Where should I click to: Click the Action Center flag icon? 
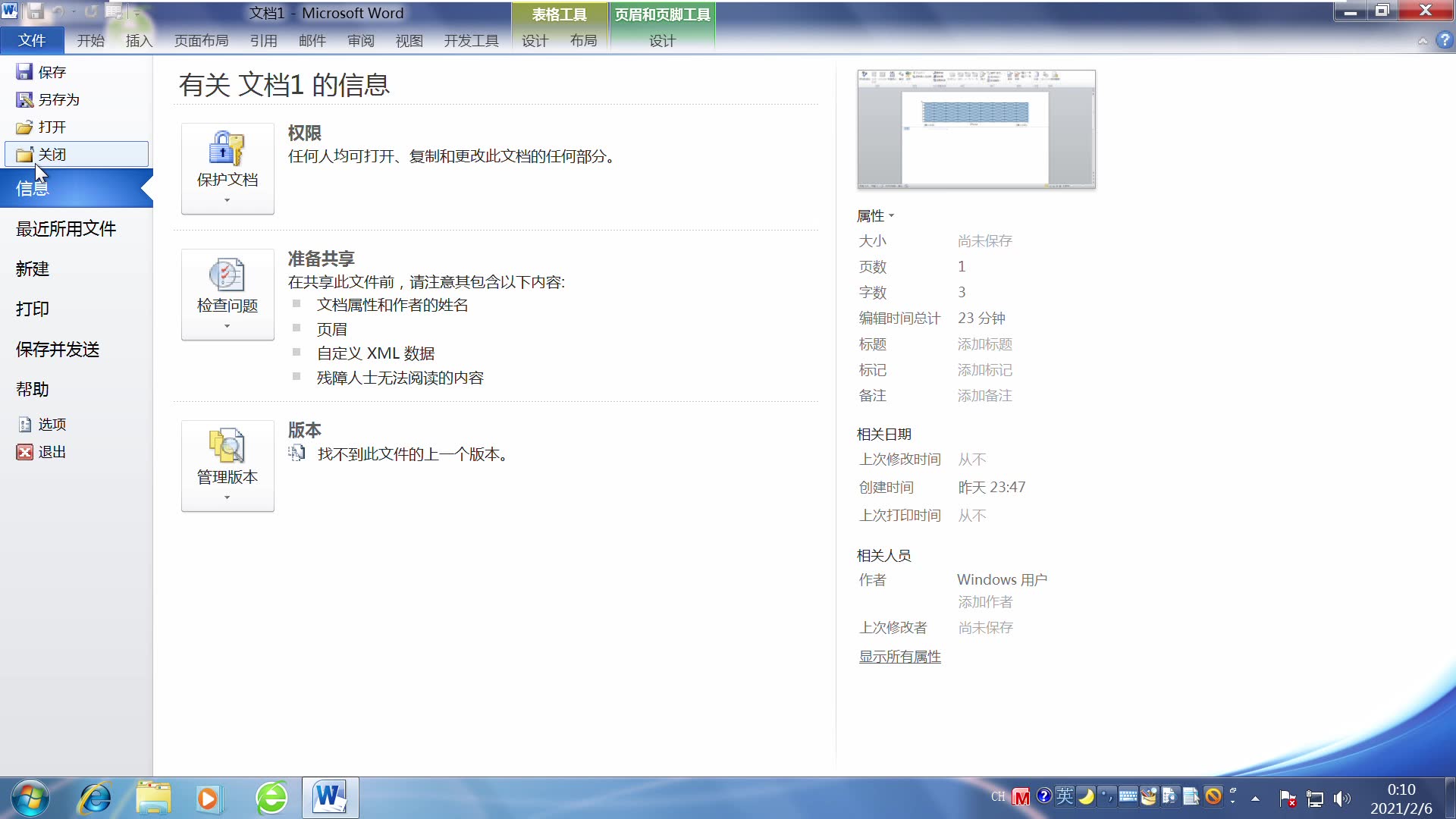click(x=1288, y=798)
